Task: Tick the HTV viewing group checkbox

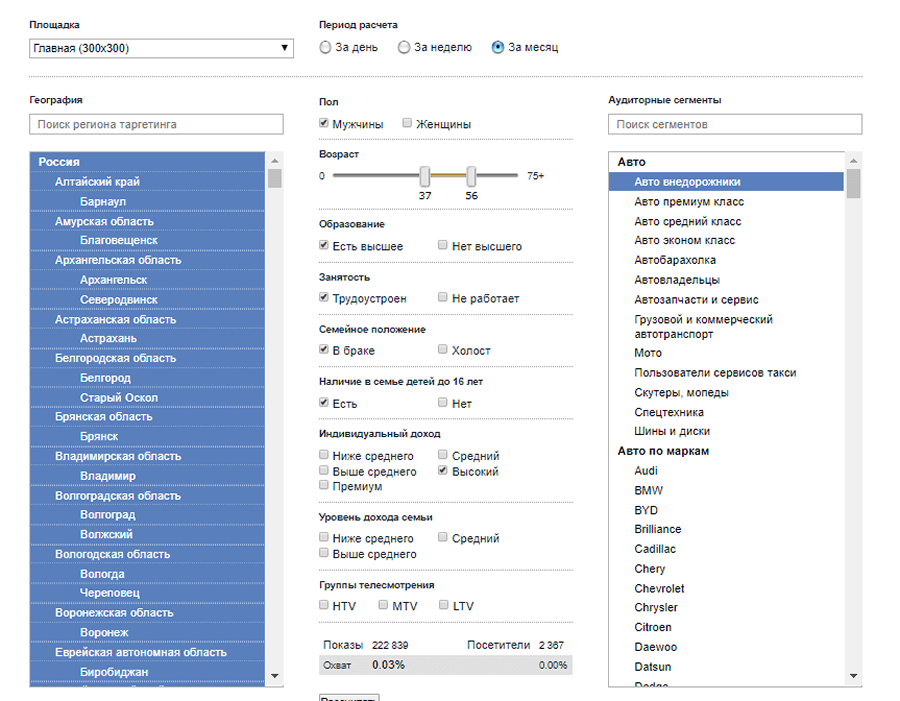Action: coord(325,605)
